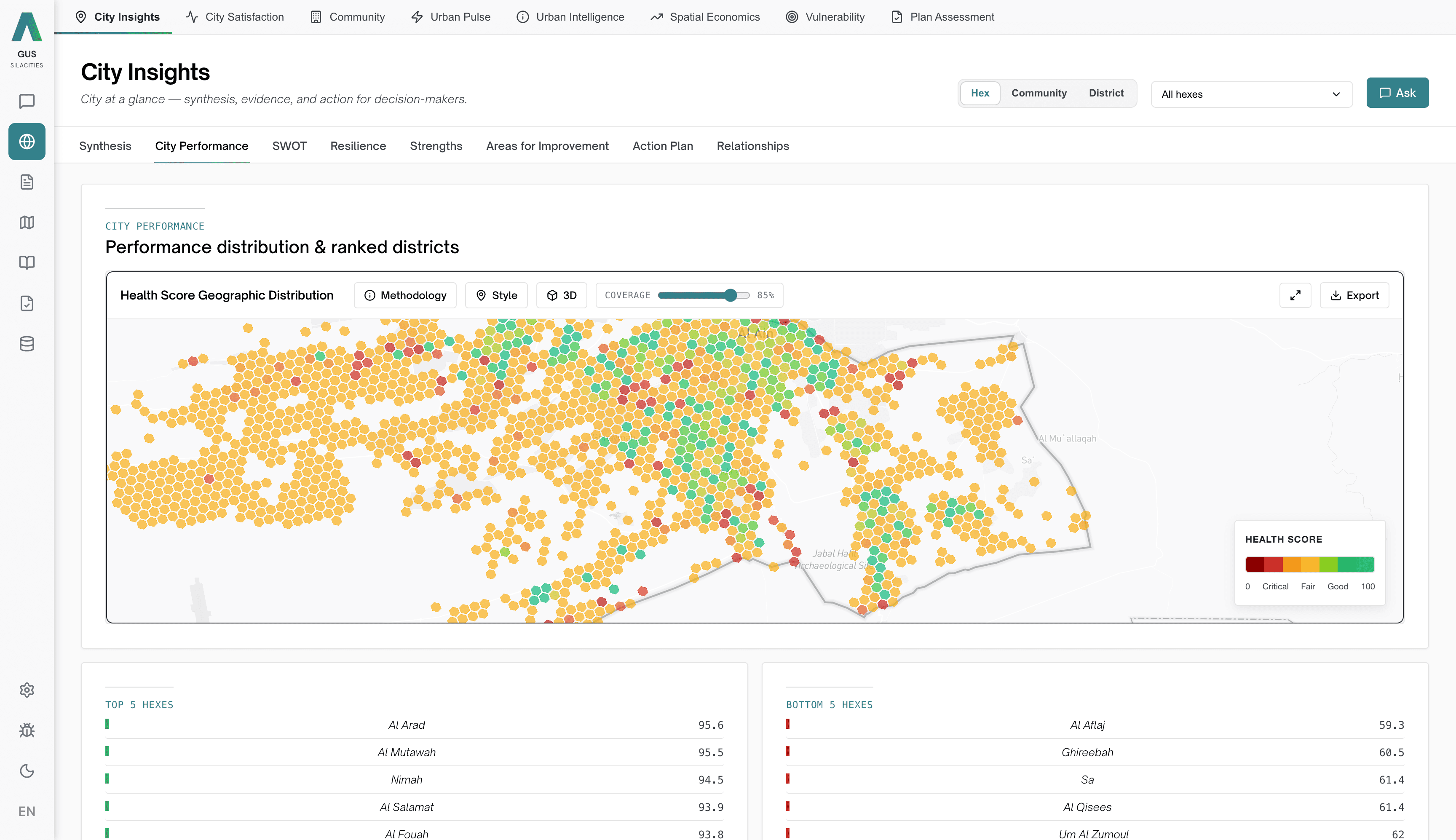The width and height of the screenshot is (1456, 840).
Task: Select the District granularity option
Action: (x=1106, y=93)
